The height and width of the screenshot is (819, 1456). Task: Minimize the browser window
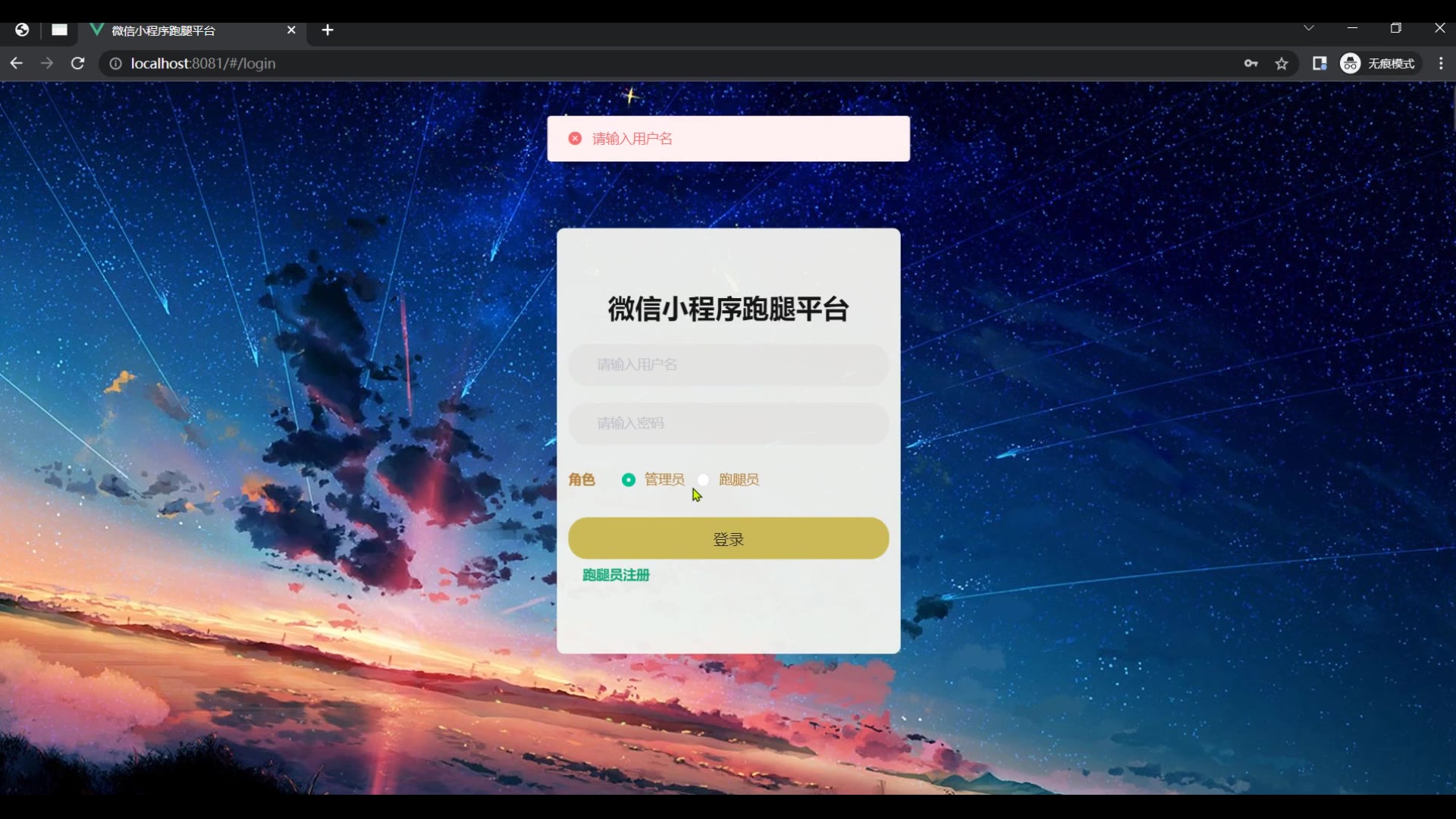tap(1352, 28)
